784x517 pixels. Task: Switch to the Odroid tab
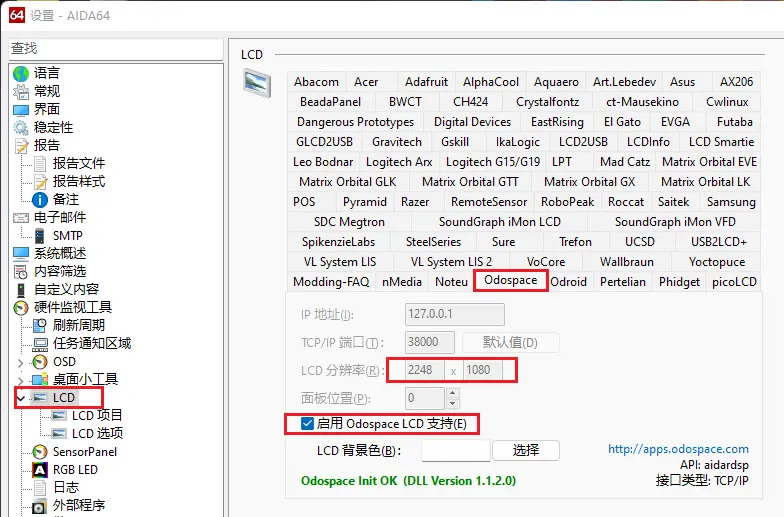coord(569,282)
